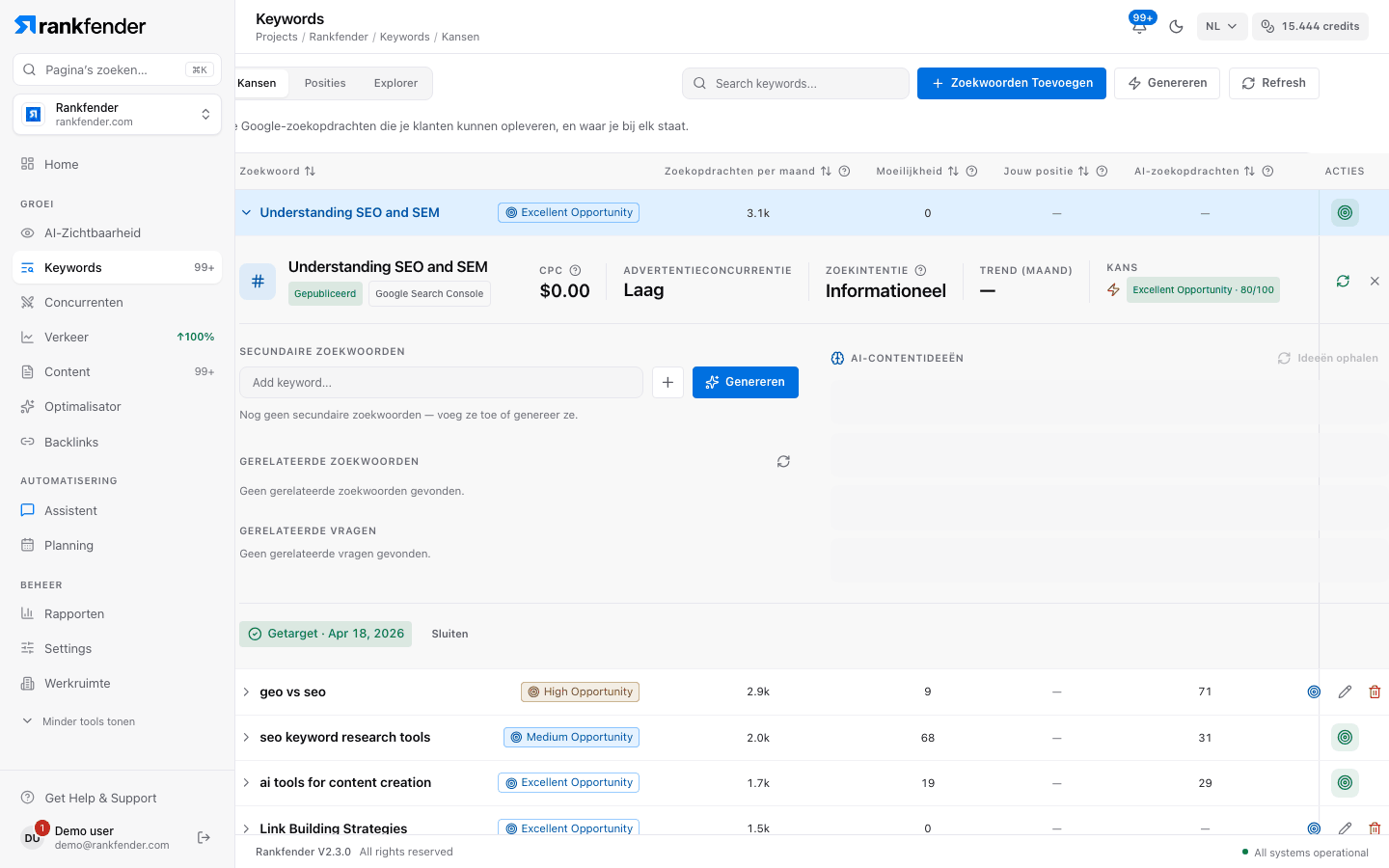Add secondary keyword with plus icon
The image size is (1389, 868).
667,383
